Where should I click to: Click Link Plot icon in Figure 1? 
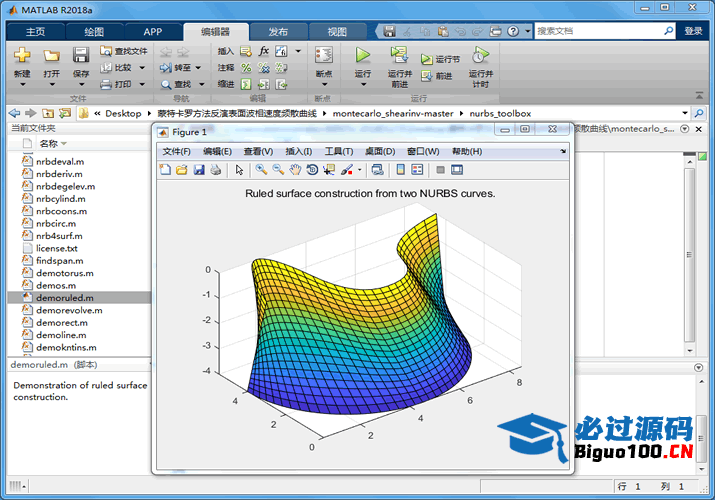378,170
